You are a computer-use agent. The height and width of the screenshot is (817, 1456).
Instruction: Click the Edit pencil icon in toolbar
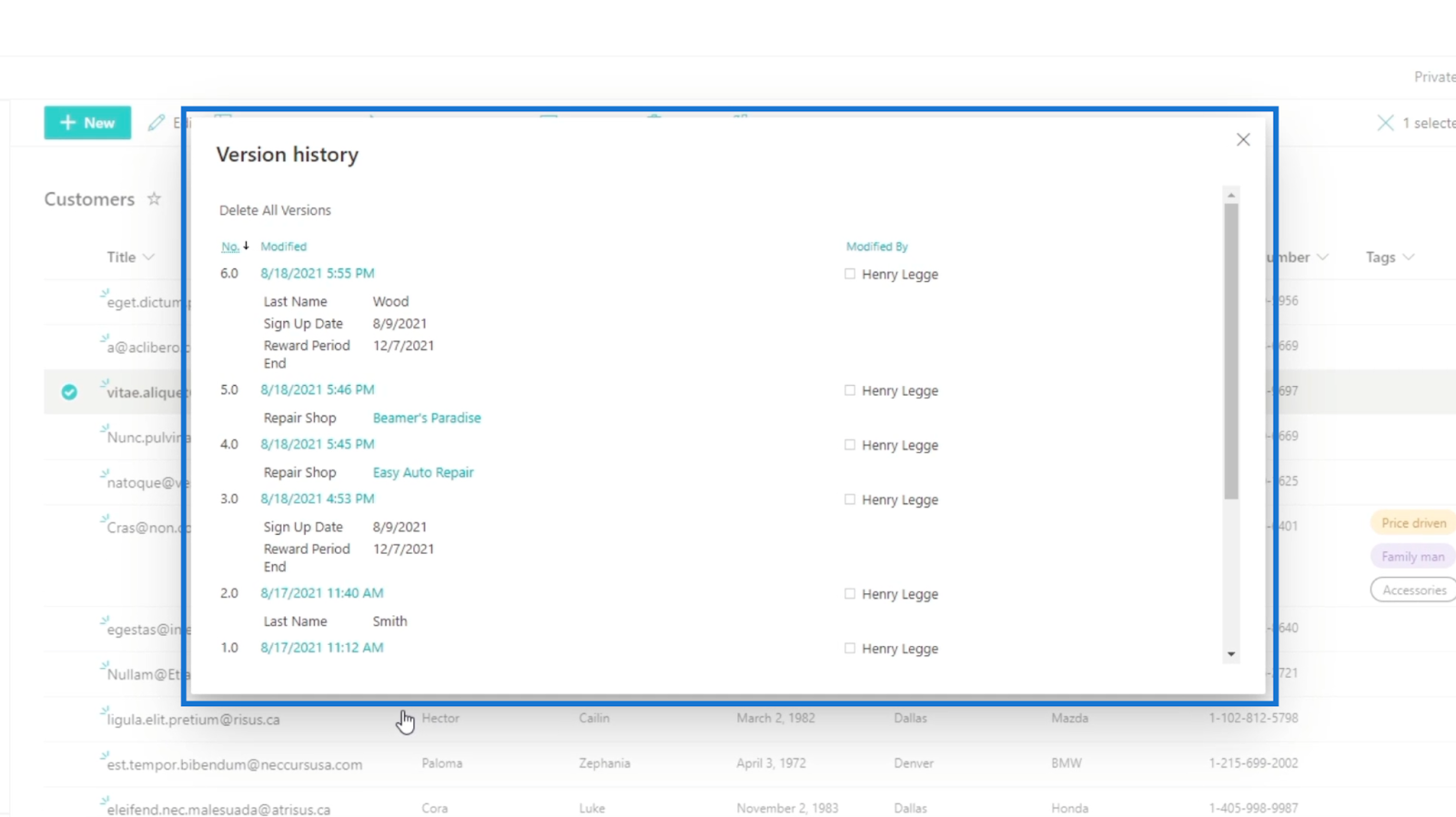coord(157,123)
